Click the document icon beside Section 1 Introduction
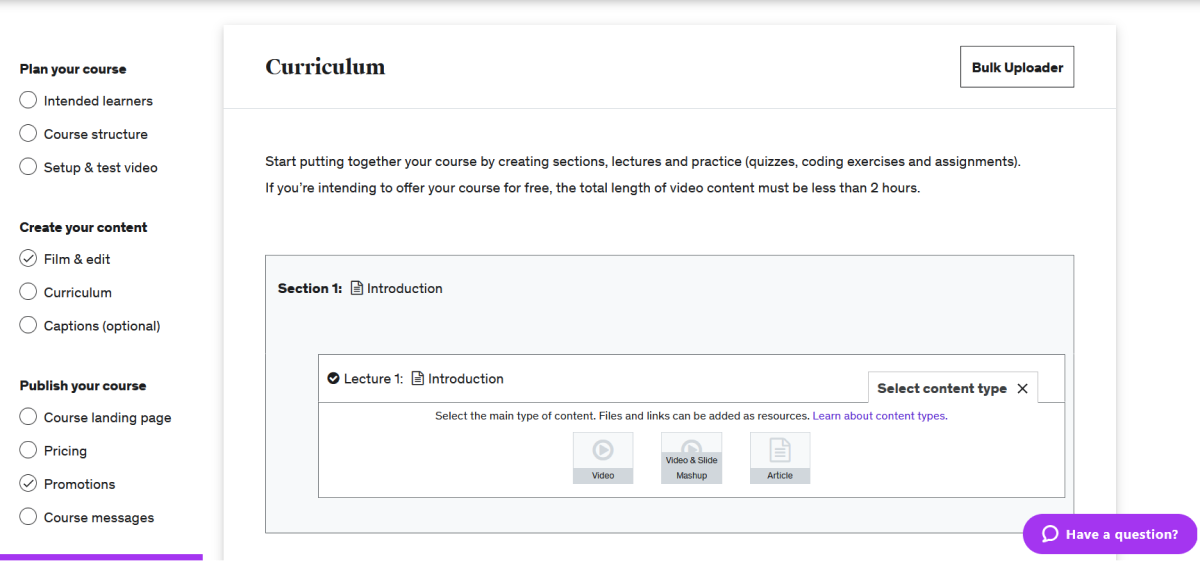Image resolution: width=1200 pixels, height=561 pixels. point(356,288)
